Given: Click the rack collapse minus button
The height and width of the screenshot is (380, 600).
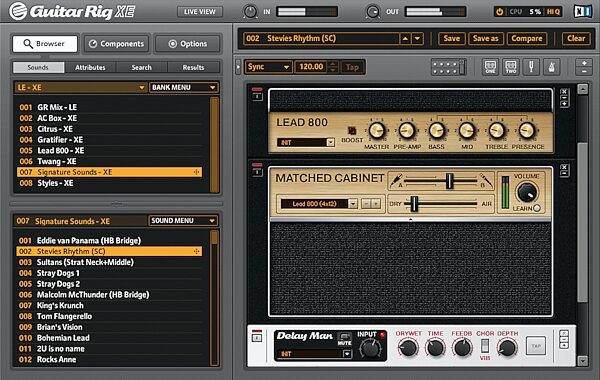Looking at the screenshot, I should [584, 71].
